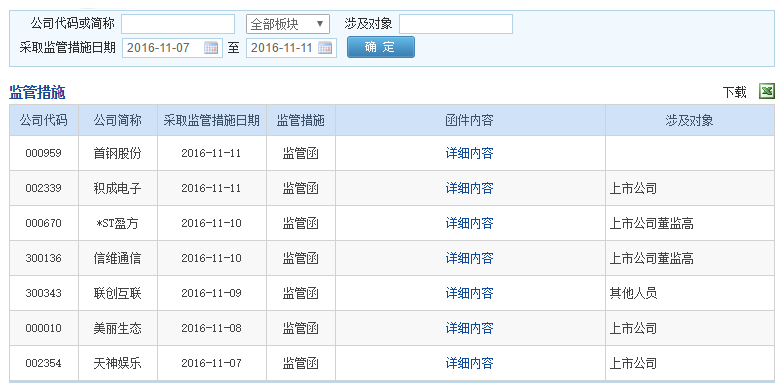Download table as Excel file icon

pyautogui.click(x=767, y=92)
